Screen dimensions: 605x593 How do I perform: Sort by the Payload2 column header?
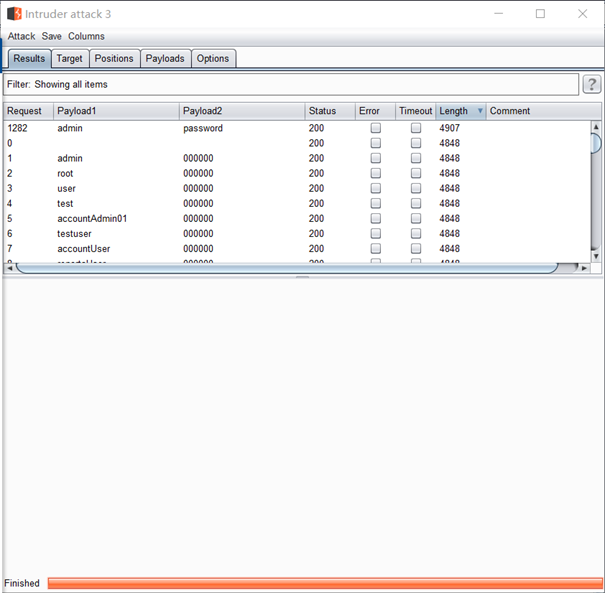tap(242, 111)
